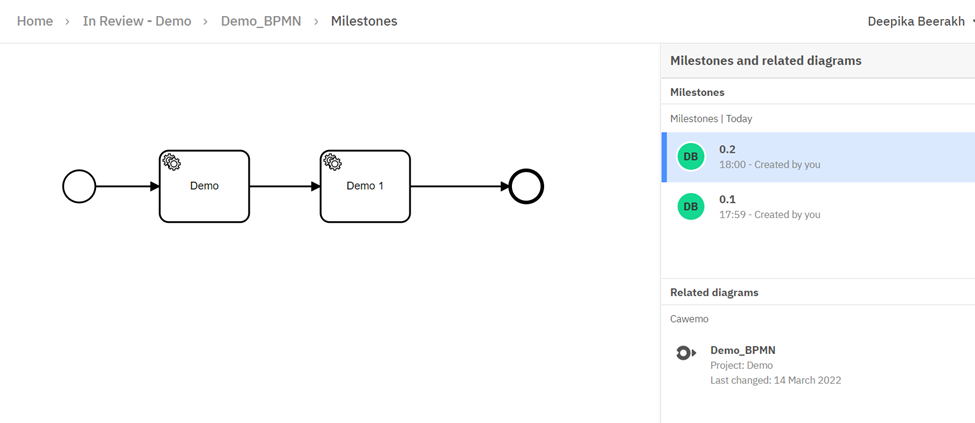The height and width of the screenshot is (423, 975).
Task: Click the Cawemo logo beside Demo_BPMN
Action: [x=685, y=353]
